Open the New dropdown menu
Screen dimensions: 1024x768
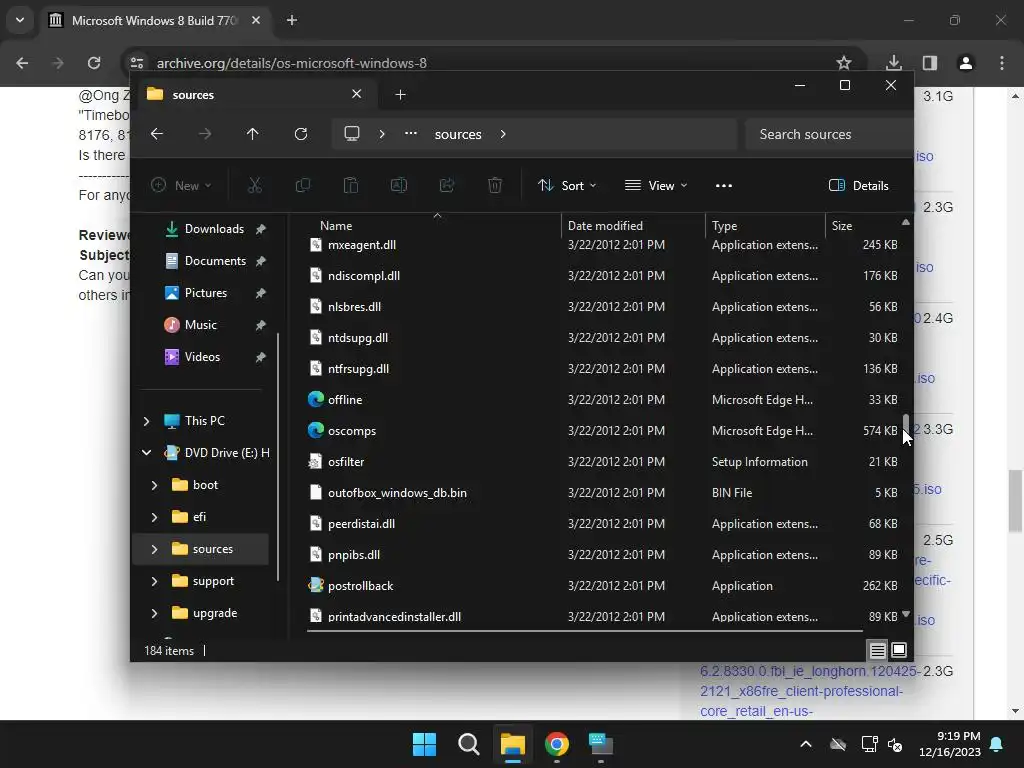[181, 185]
